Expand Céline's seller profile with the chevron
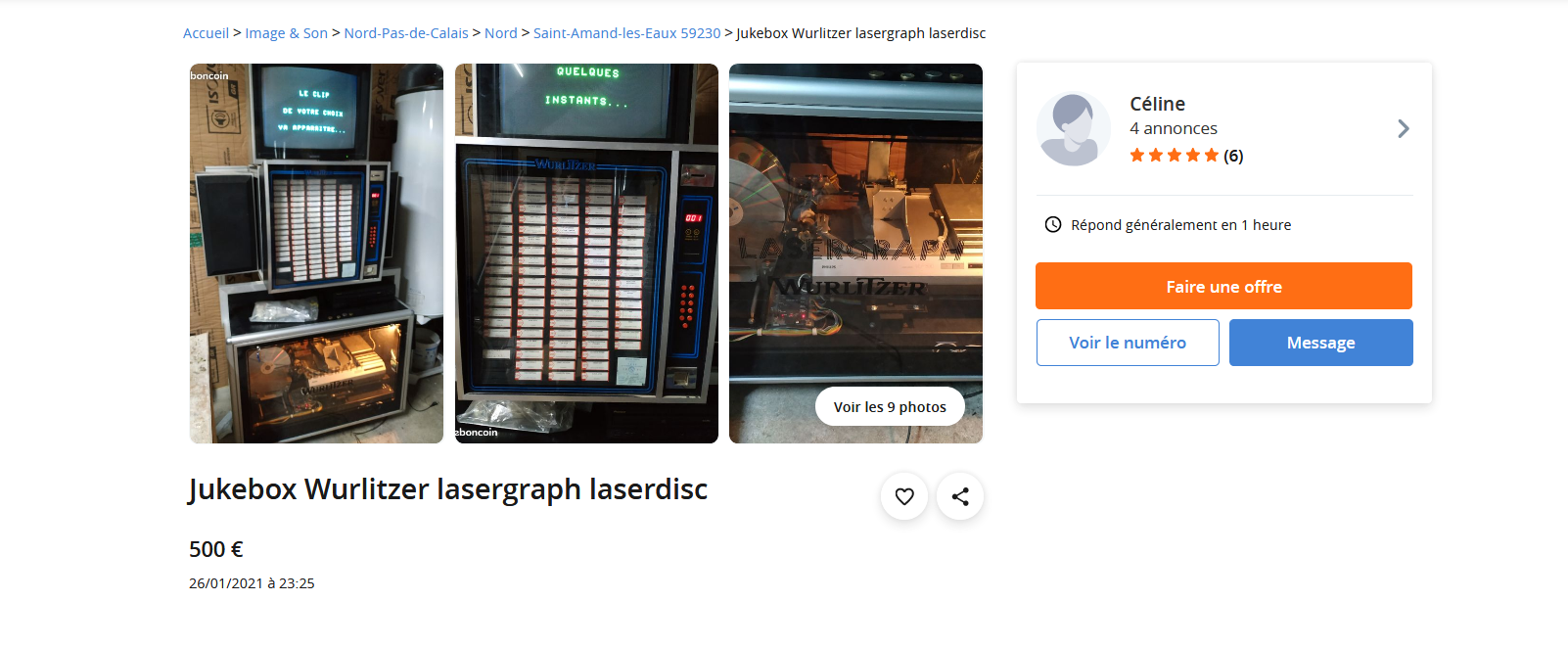Screen dimensions: 1568x647 pos(1404,128)
